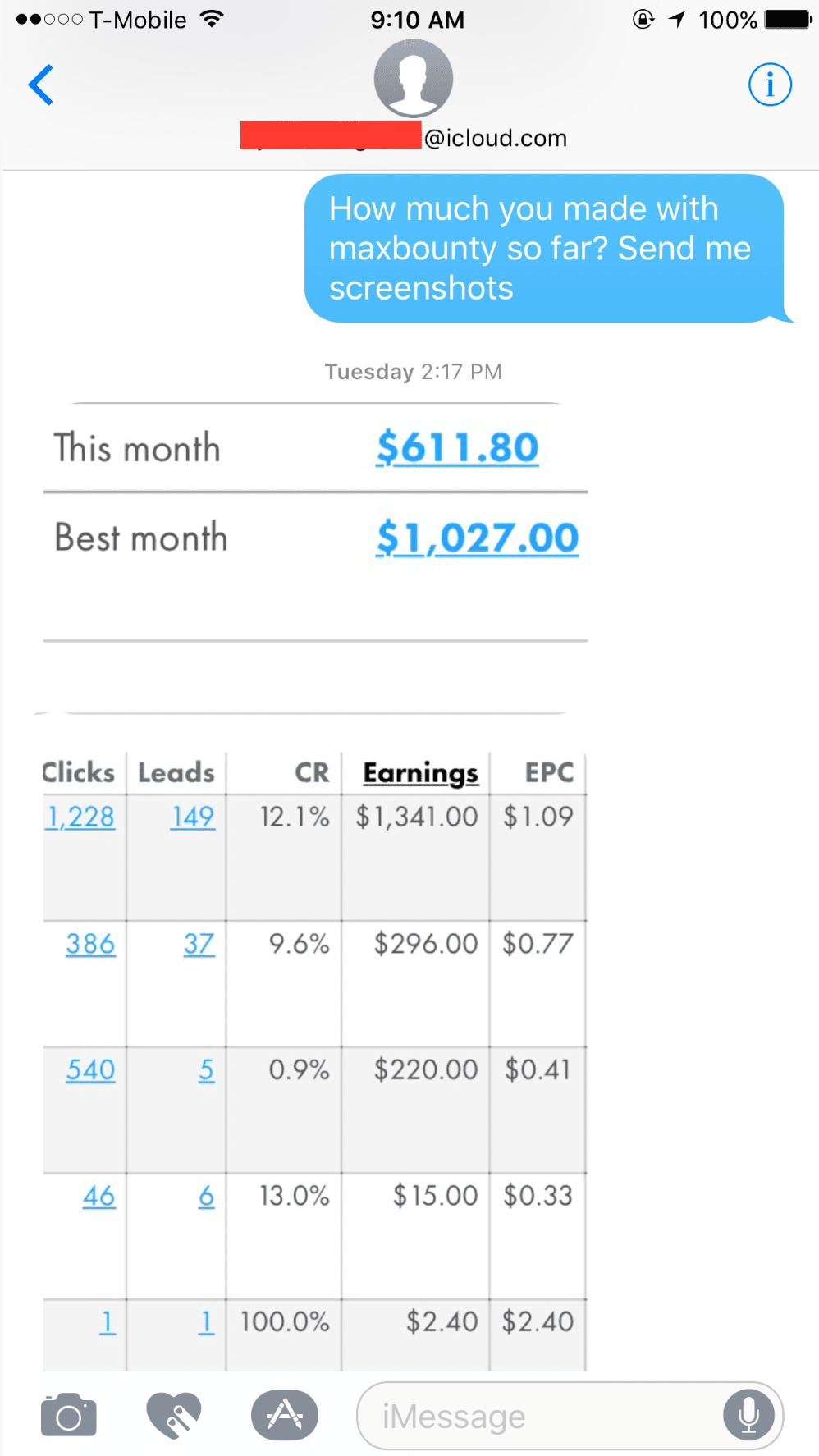Open the 540 clicks link
The width and height of the screenshot is (819, 1456).
click(90, 1070)
